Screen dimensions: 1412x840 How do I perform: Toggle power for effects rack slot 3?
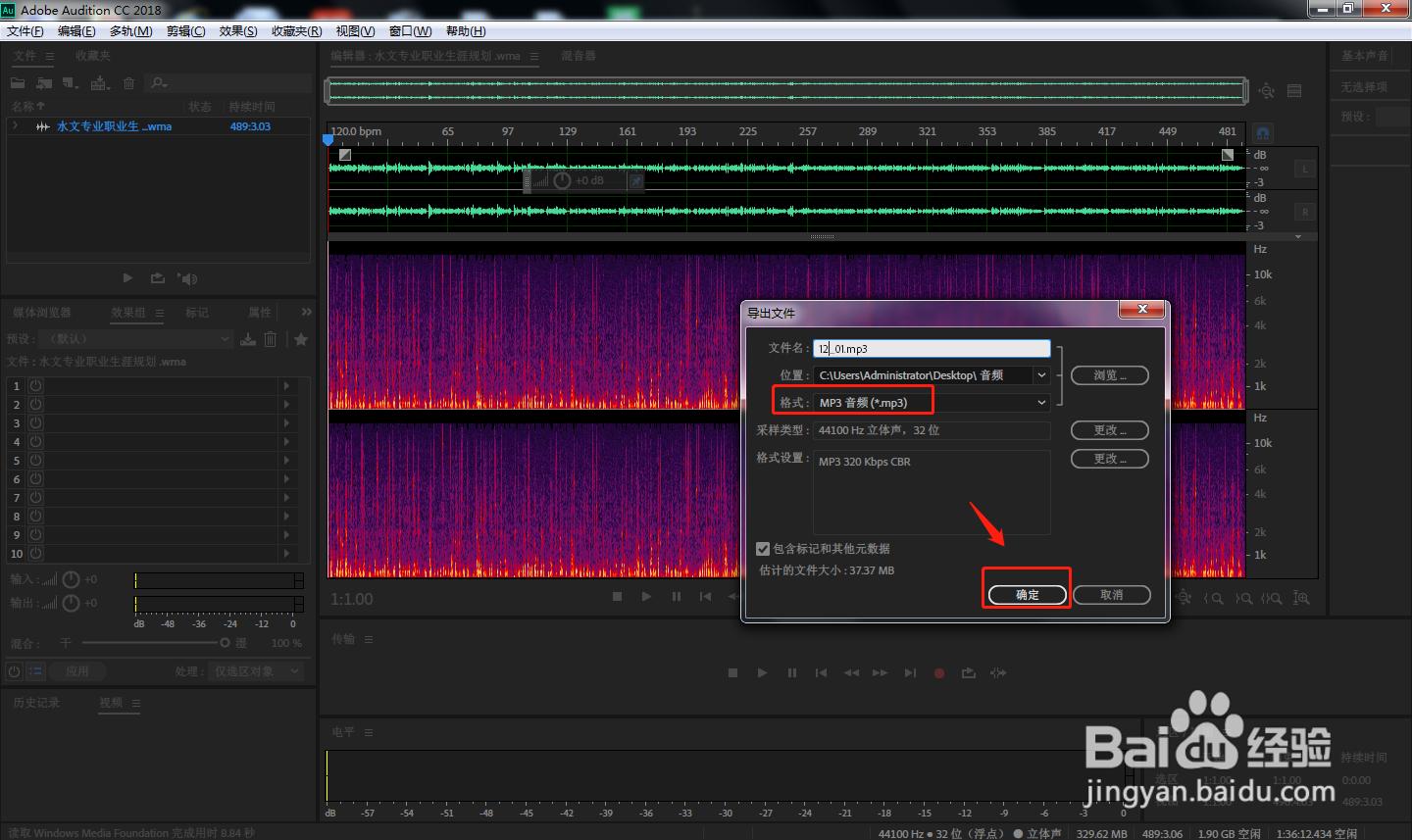35,423
